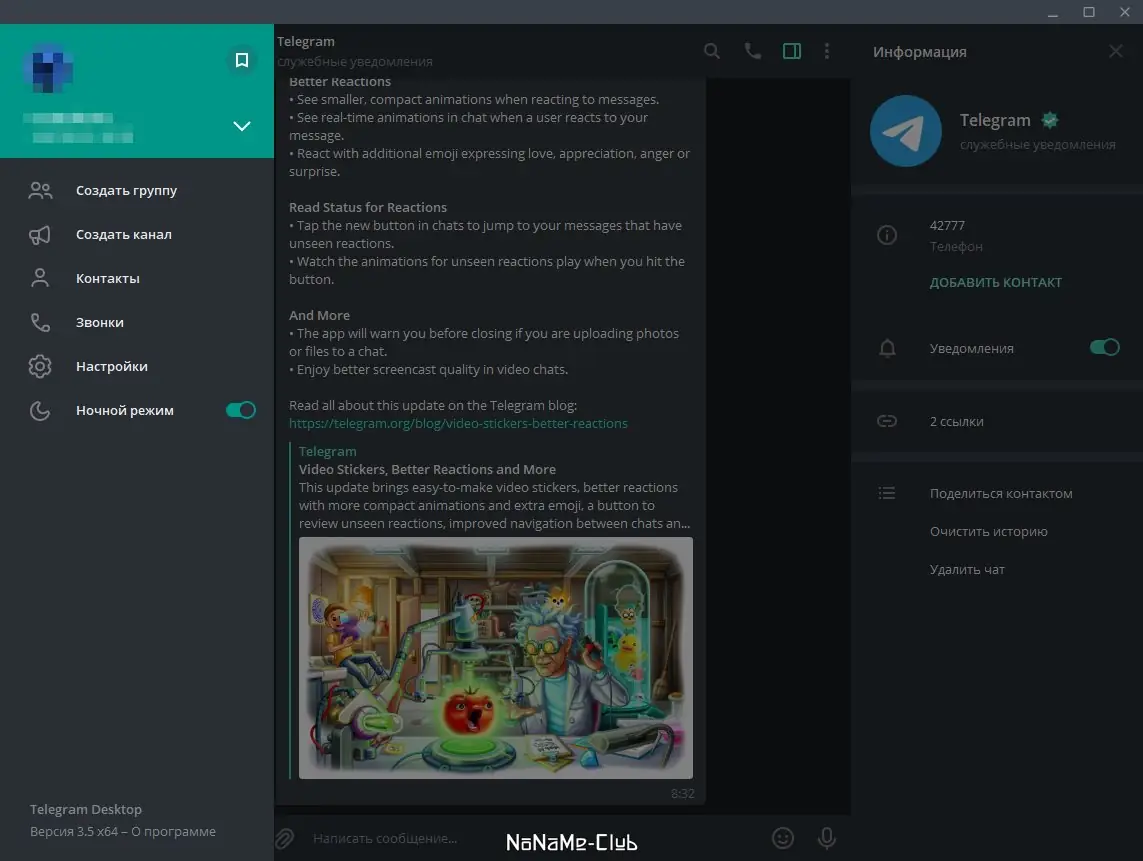Click the bell notifications icon
This screenshot has height=861, width=1143.
(887, 348)
